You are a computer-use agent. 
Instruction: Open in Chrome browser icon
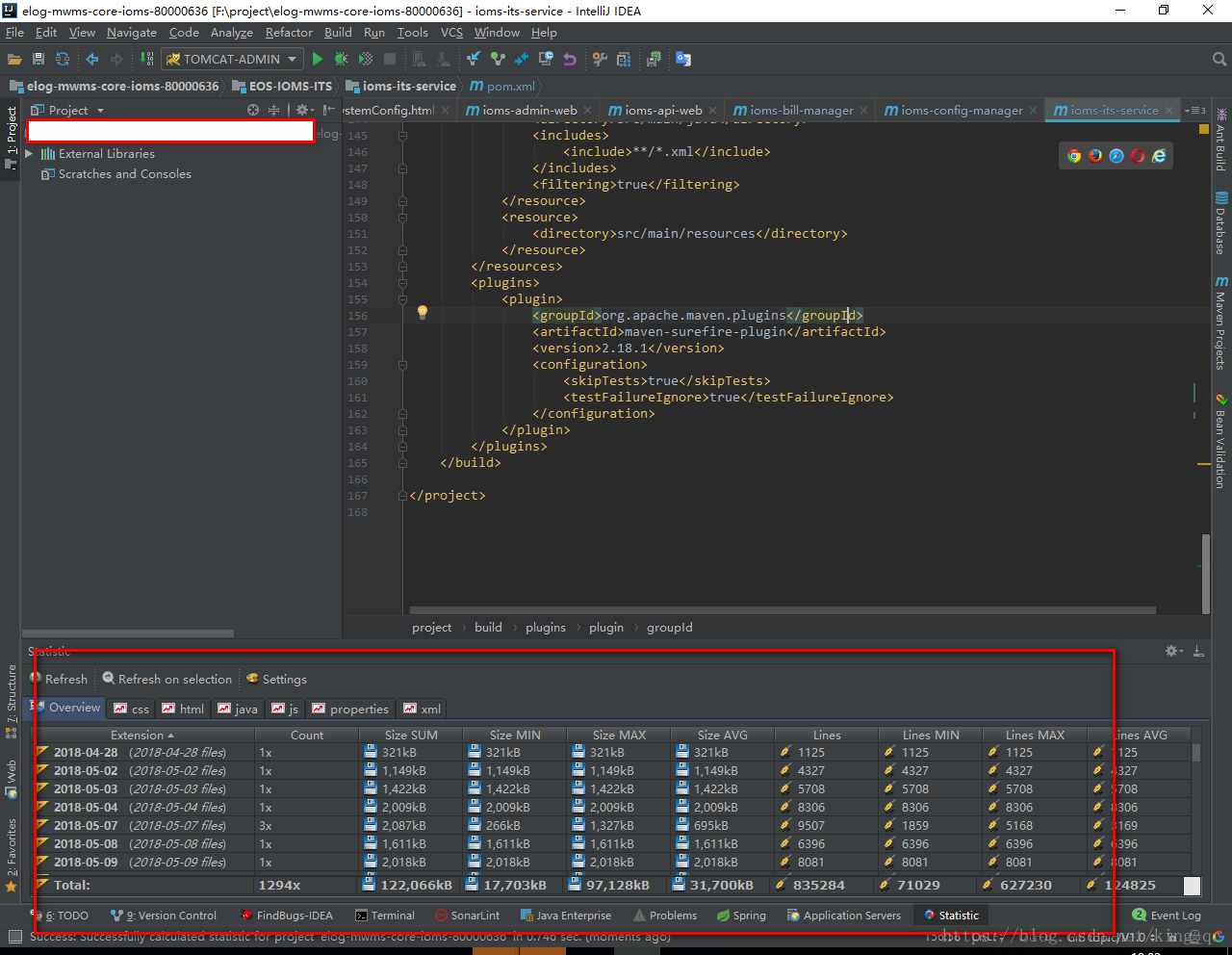pyautogui.click(x=1074, y=156)
